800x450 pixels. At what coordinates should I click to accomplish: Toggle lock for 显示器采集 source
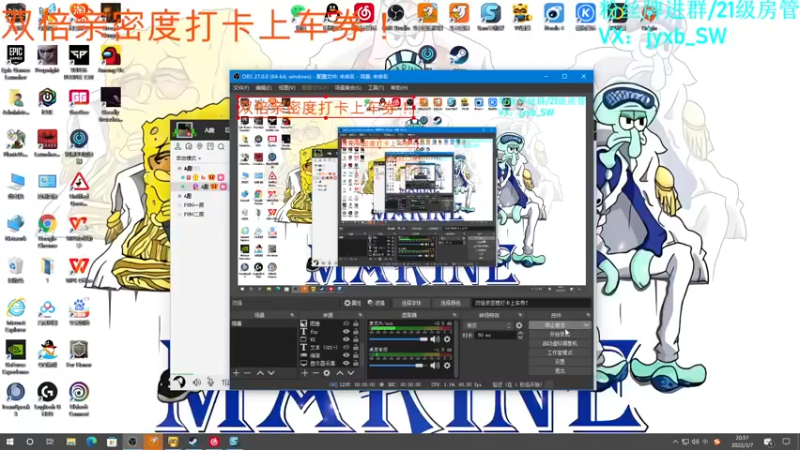[356, 363]
